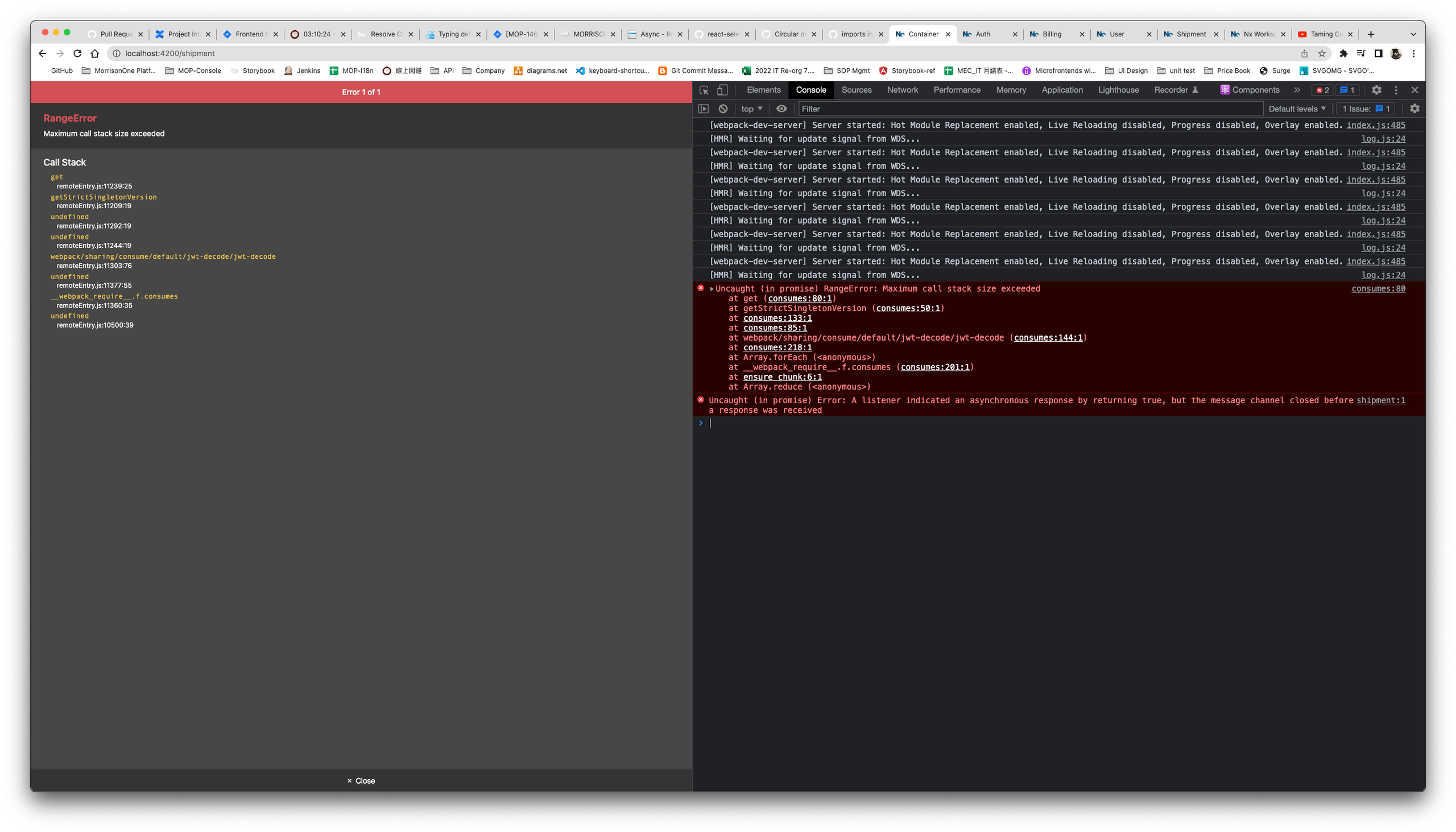The image size is (1456, 832).
Task: Click the address bar URL
Action: 169,53
